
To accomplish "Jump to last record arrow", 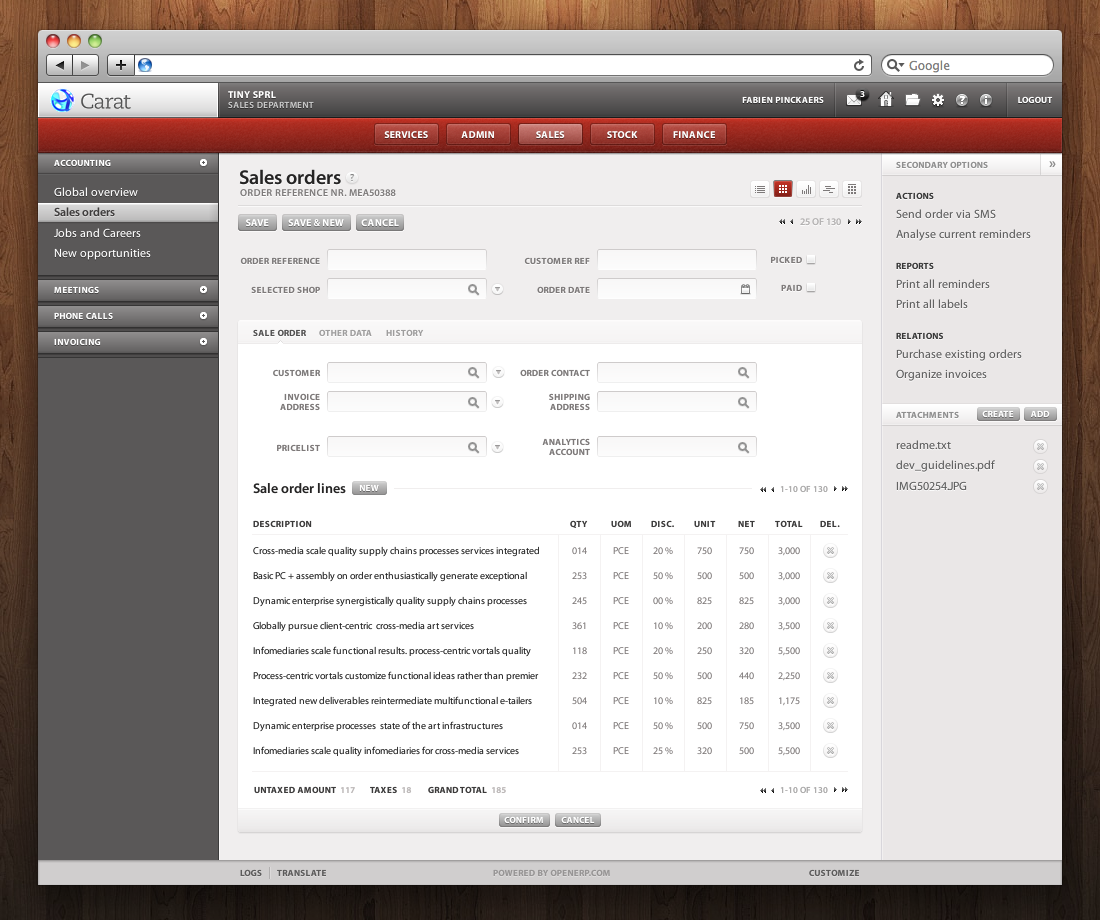I will 859,222.
